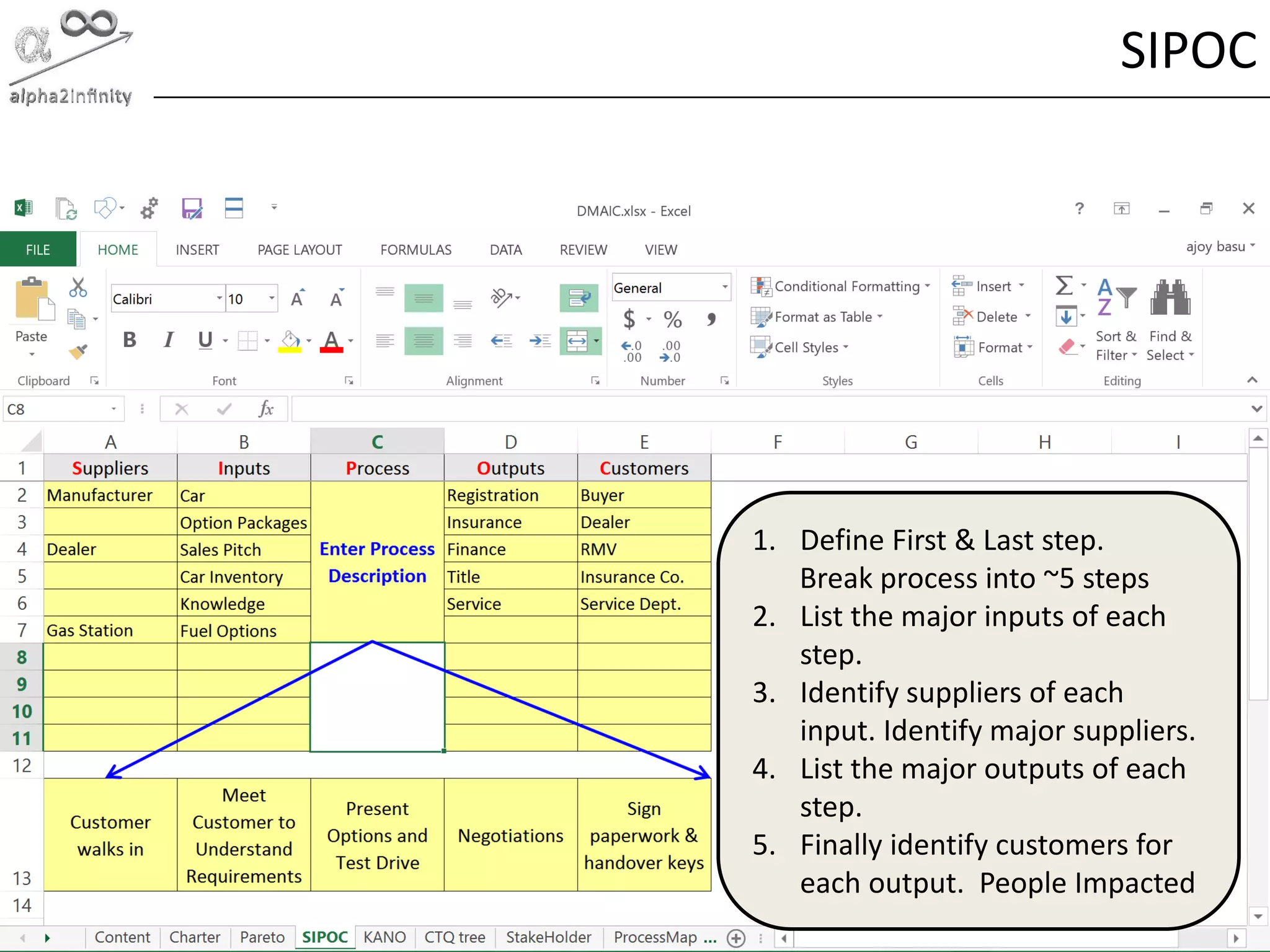1270x952 pixels.
Task: Apply the yellow Fill Color
Action: coord(290,341)
